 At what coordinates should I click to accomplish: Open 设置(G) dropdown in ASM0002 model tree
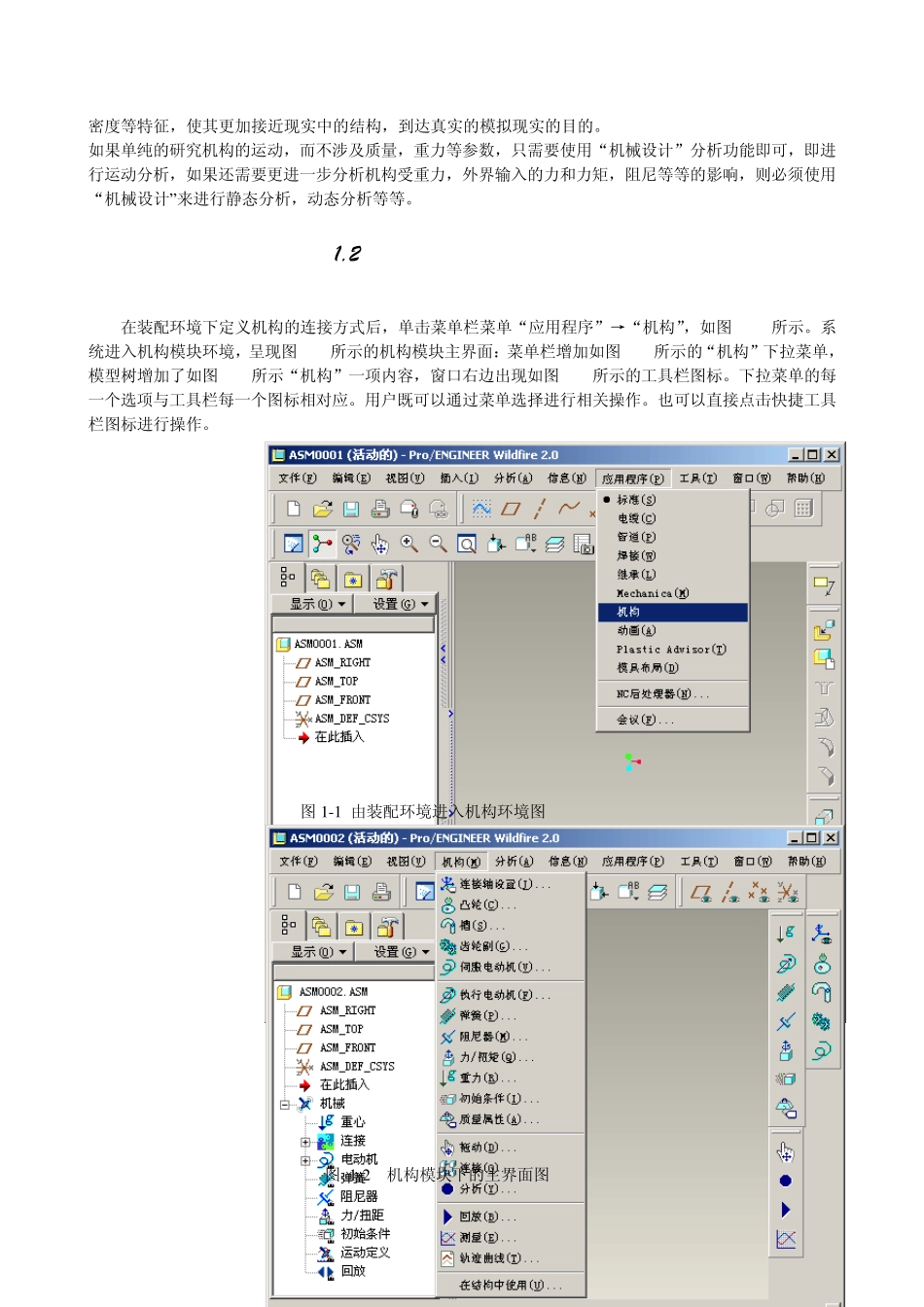click(x=401, y=952)
